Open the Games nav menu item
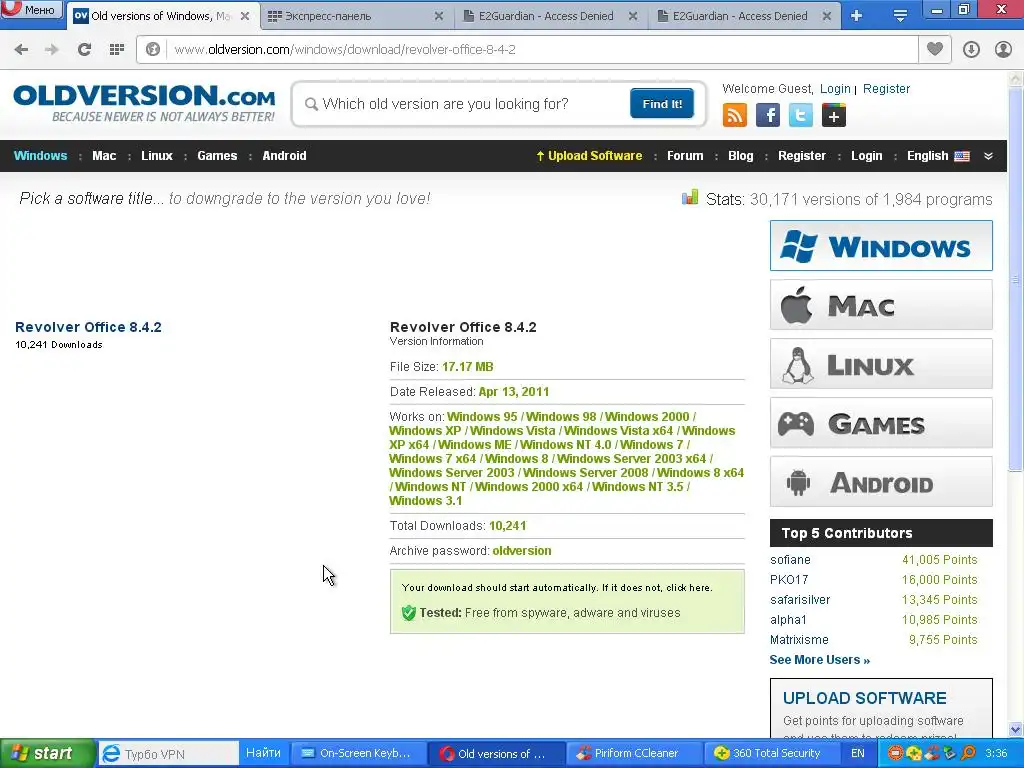The image size is (1024, 768). 217,156
